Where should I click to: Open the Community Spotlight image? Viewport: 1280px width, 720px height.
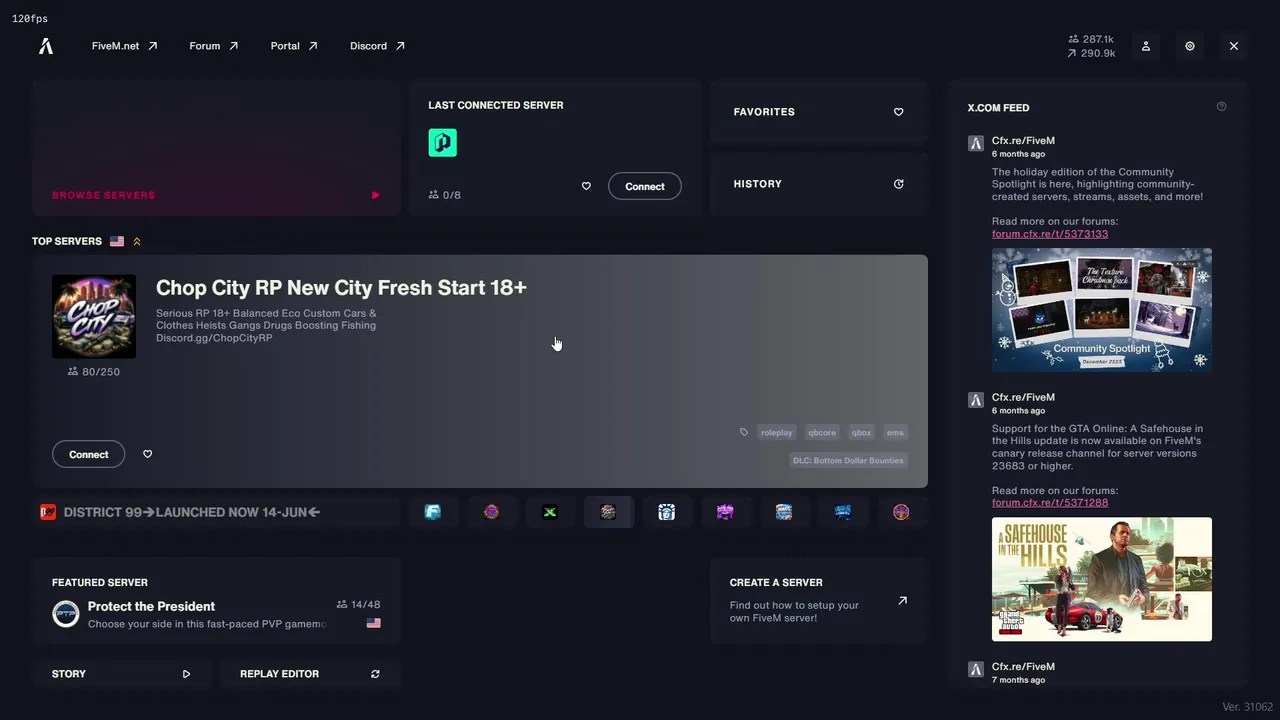(x=1102, y=310)
